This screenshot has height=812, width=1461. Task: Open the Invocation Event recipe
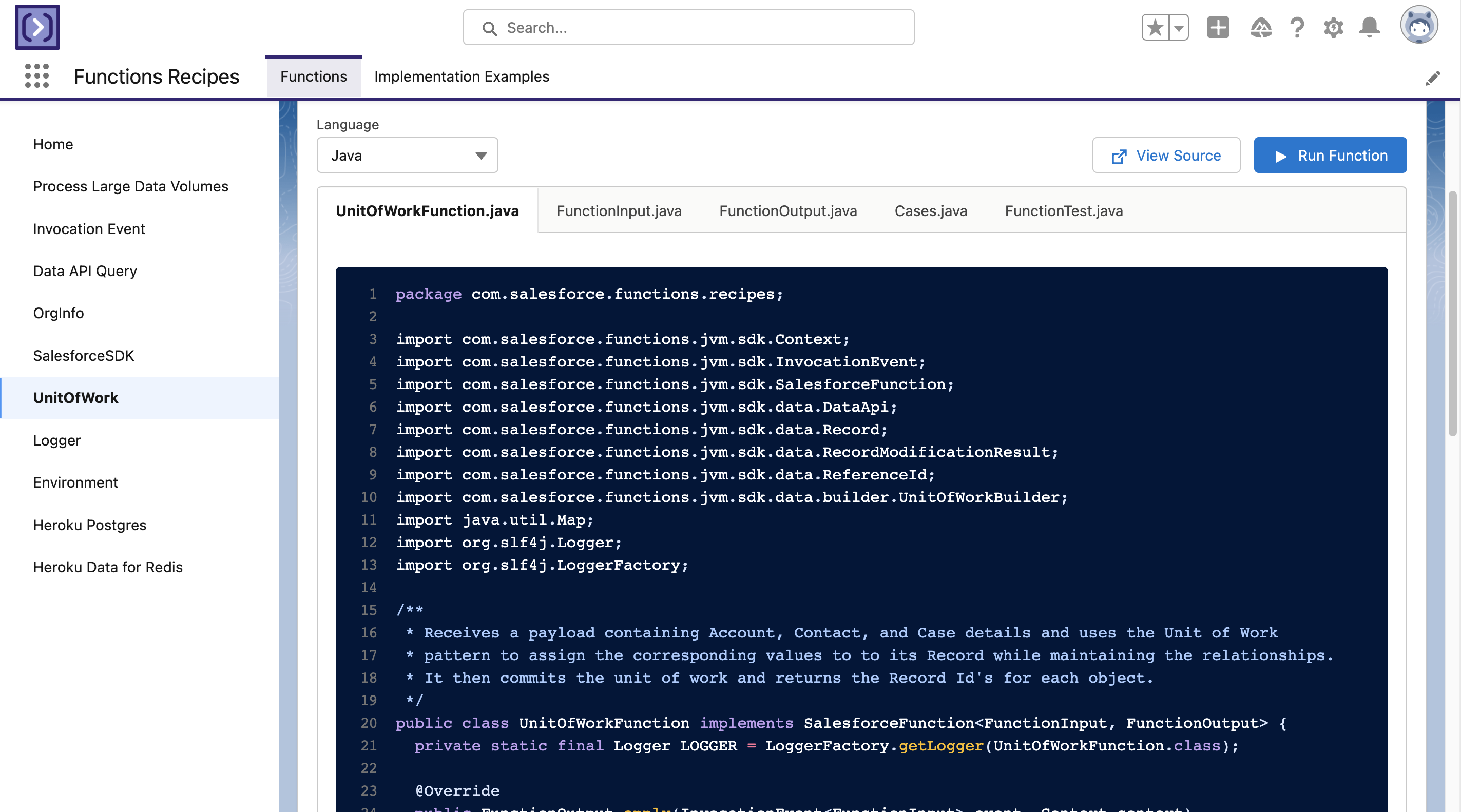coord(140,228)
